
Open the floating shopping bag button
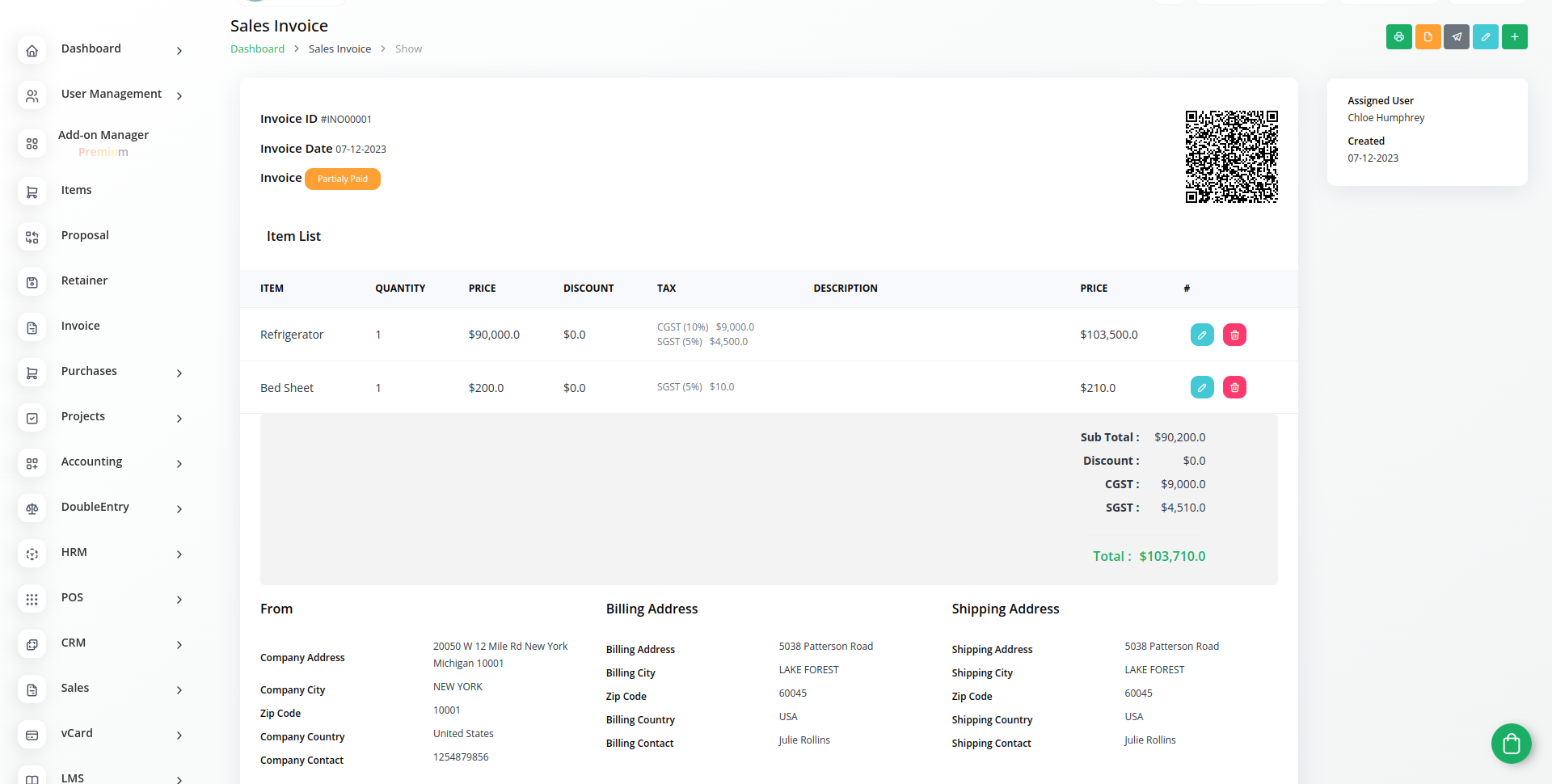tap(1511, 744)
